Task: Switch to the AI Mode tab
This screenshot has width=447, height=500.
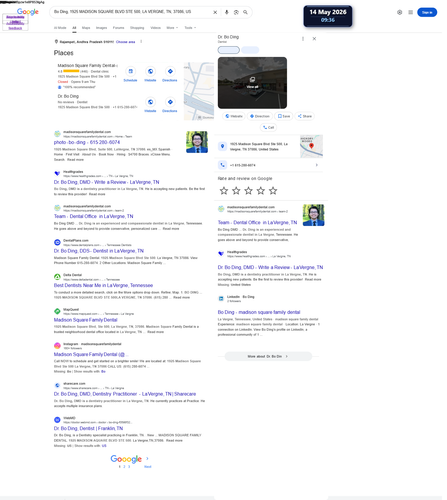Action: click(60, 28)
